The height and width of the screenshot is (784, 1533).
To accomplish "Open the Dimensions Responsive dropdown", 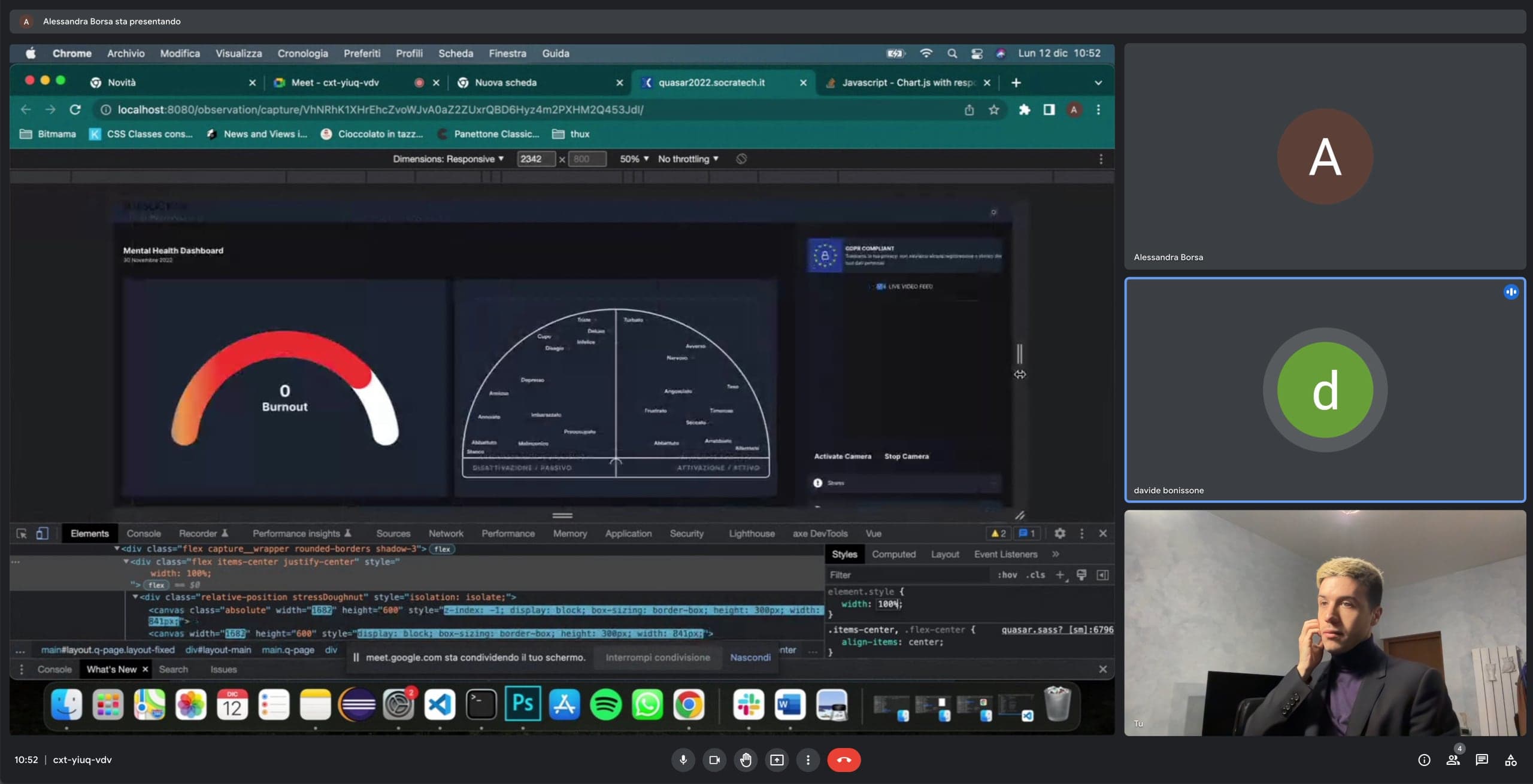I will point(448,159).
